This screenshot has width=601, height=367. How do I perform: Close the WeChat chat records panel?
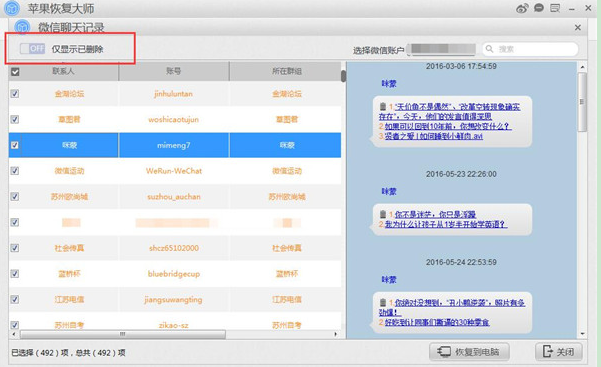[x=578, y=28]
